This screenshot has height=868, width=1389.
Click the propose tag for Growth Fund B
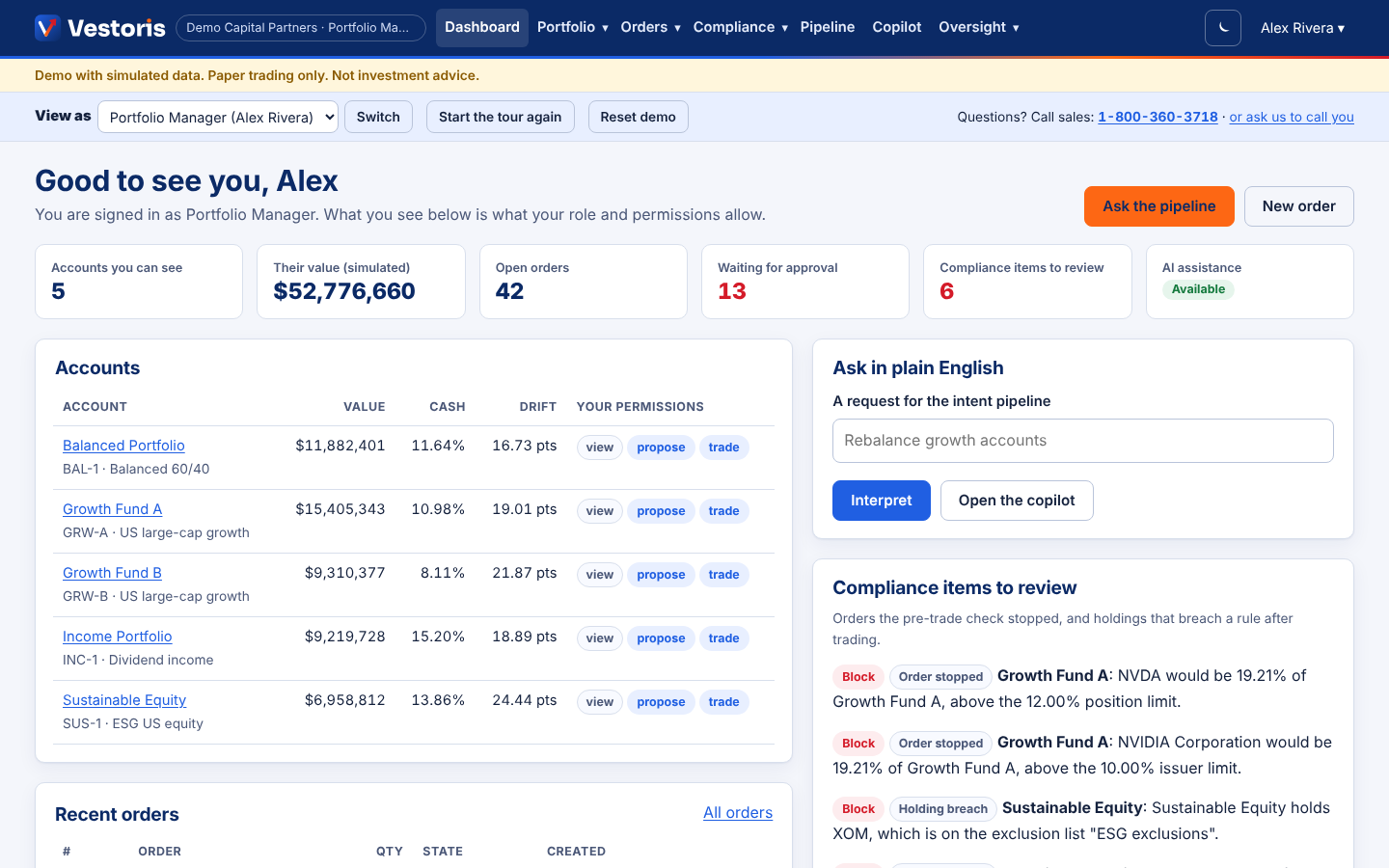[661, 575]
